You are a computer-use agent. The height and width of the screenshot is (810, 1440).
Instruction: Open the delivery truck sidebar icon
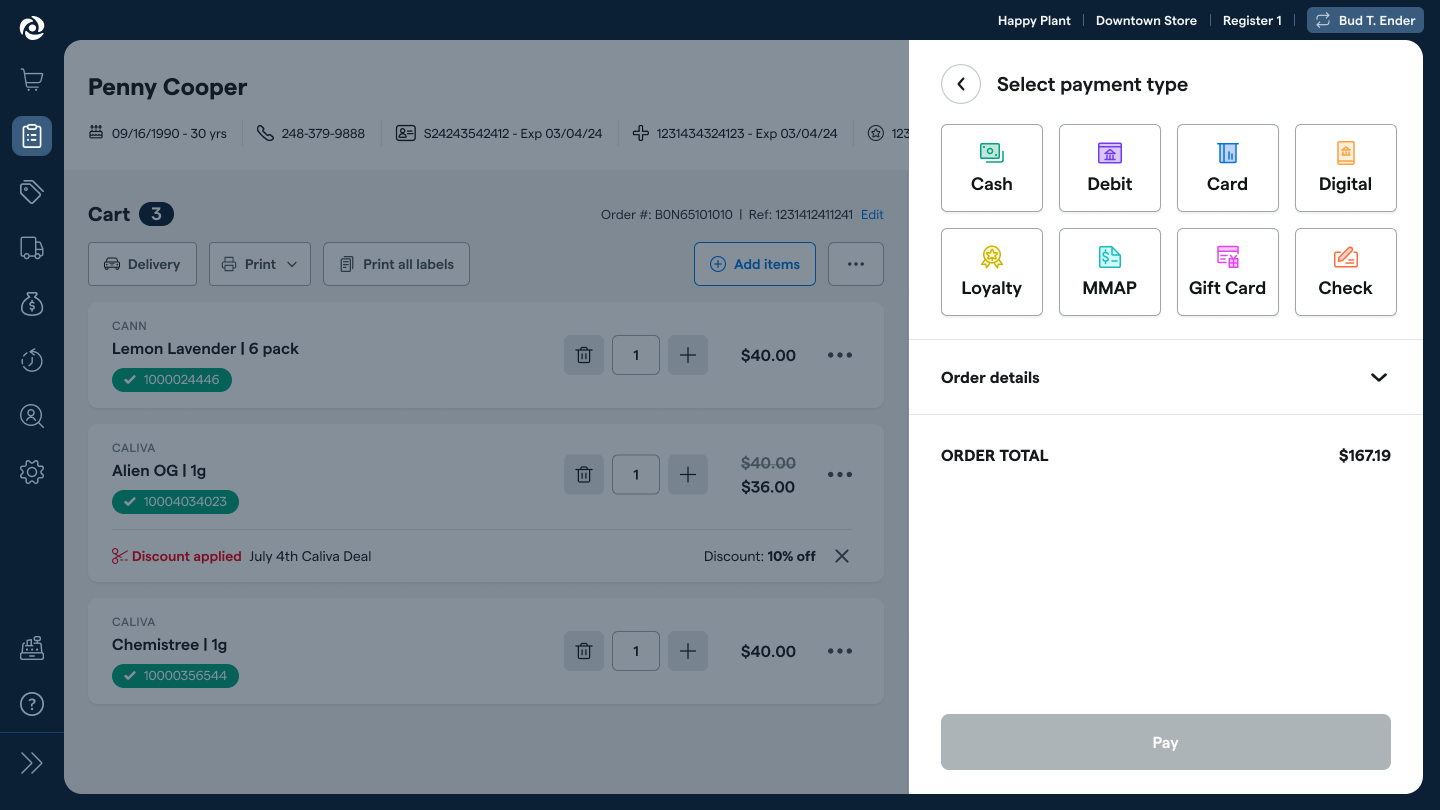pyautogui.click(x=32, y=248)
